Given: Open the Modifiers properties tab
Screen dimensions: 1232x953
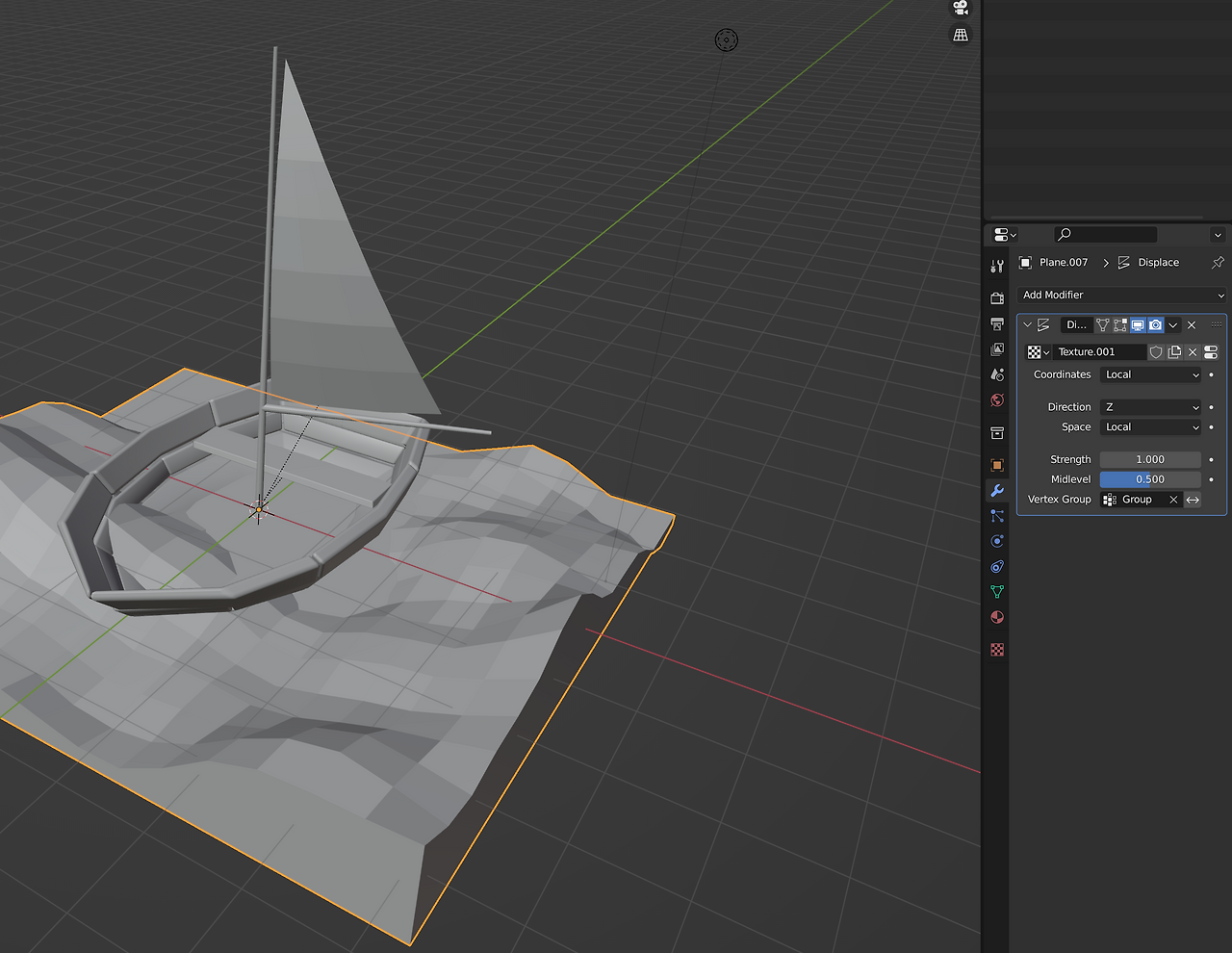Looking at the screenshot, I should [x=997, y=491].
